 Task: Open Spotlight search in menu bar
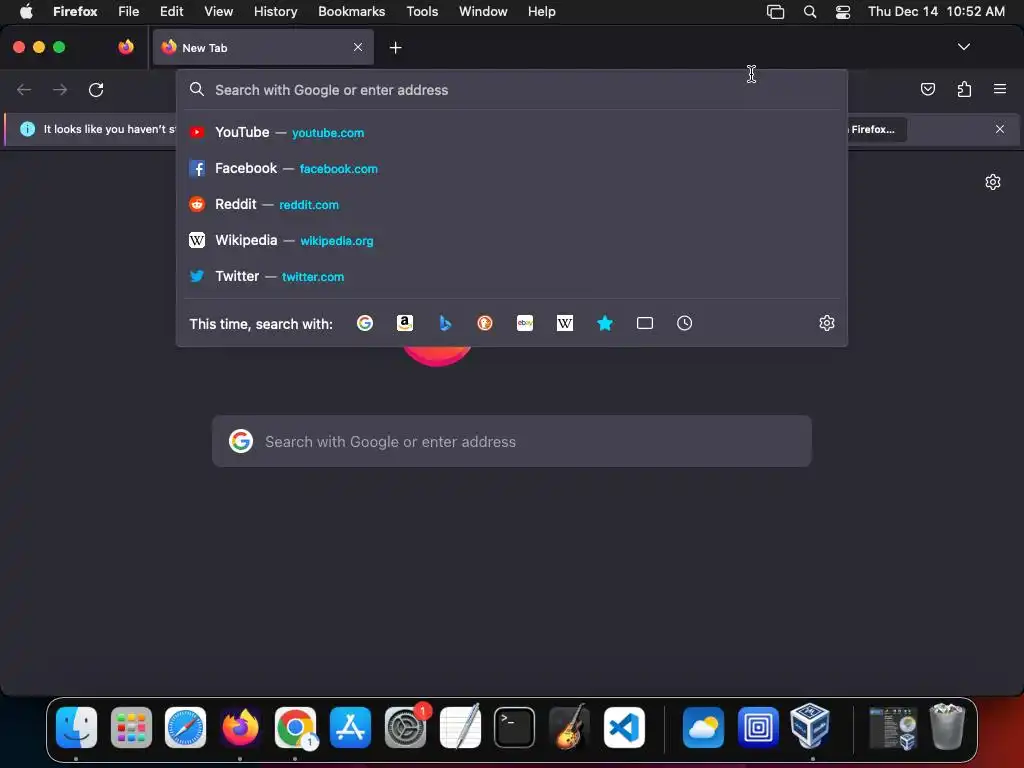(810, 12)
